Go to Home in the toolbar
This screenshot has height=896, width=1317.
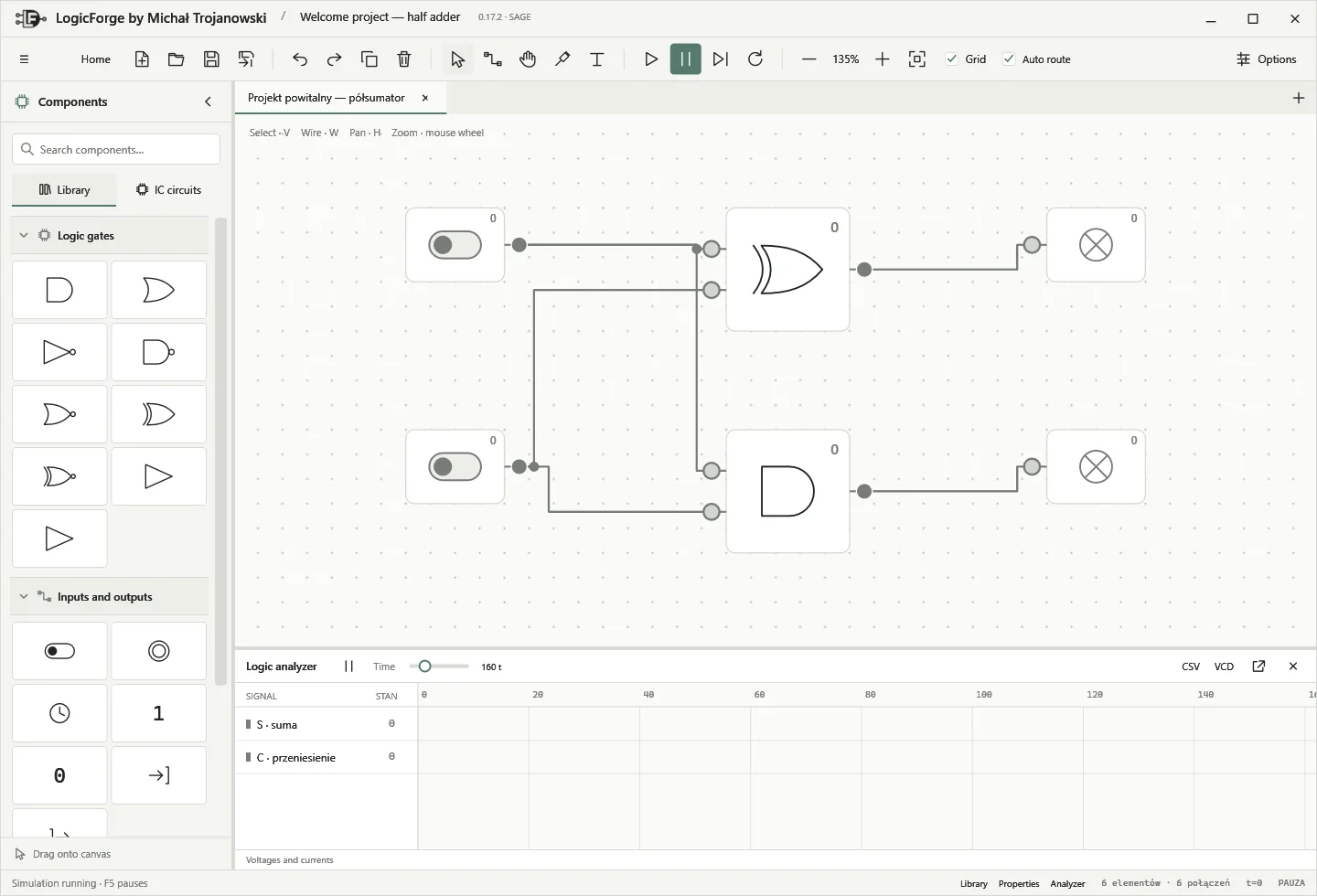(96, 59)
